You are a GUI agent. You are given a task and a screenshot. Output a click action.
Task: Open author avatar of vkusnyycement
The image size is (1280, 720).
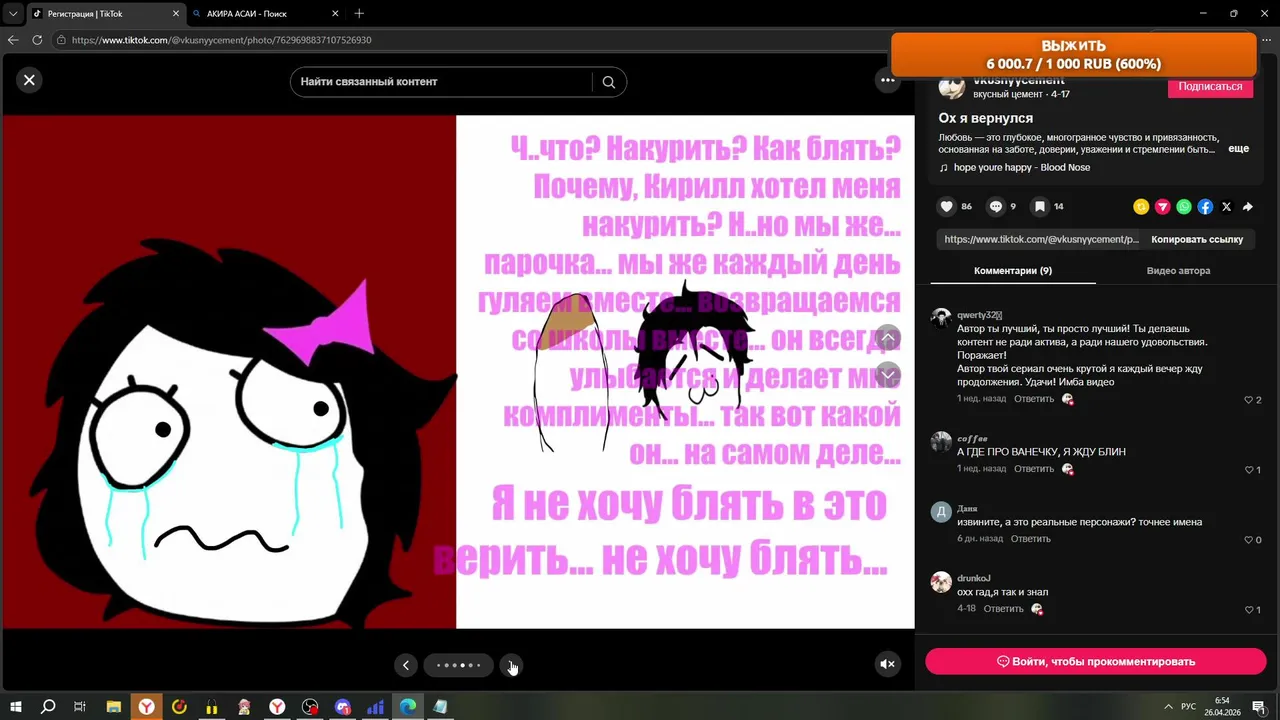coord(951,87)
